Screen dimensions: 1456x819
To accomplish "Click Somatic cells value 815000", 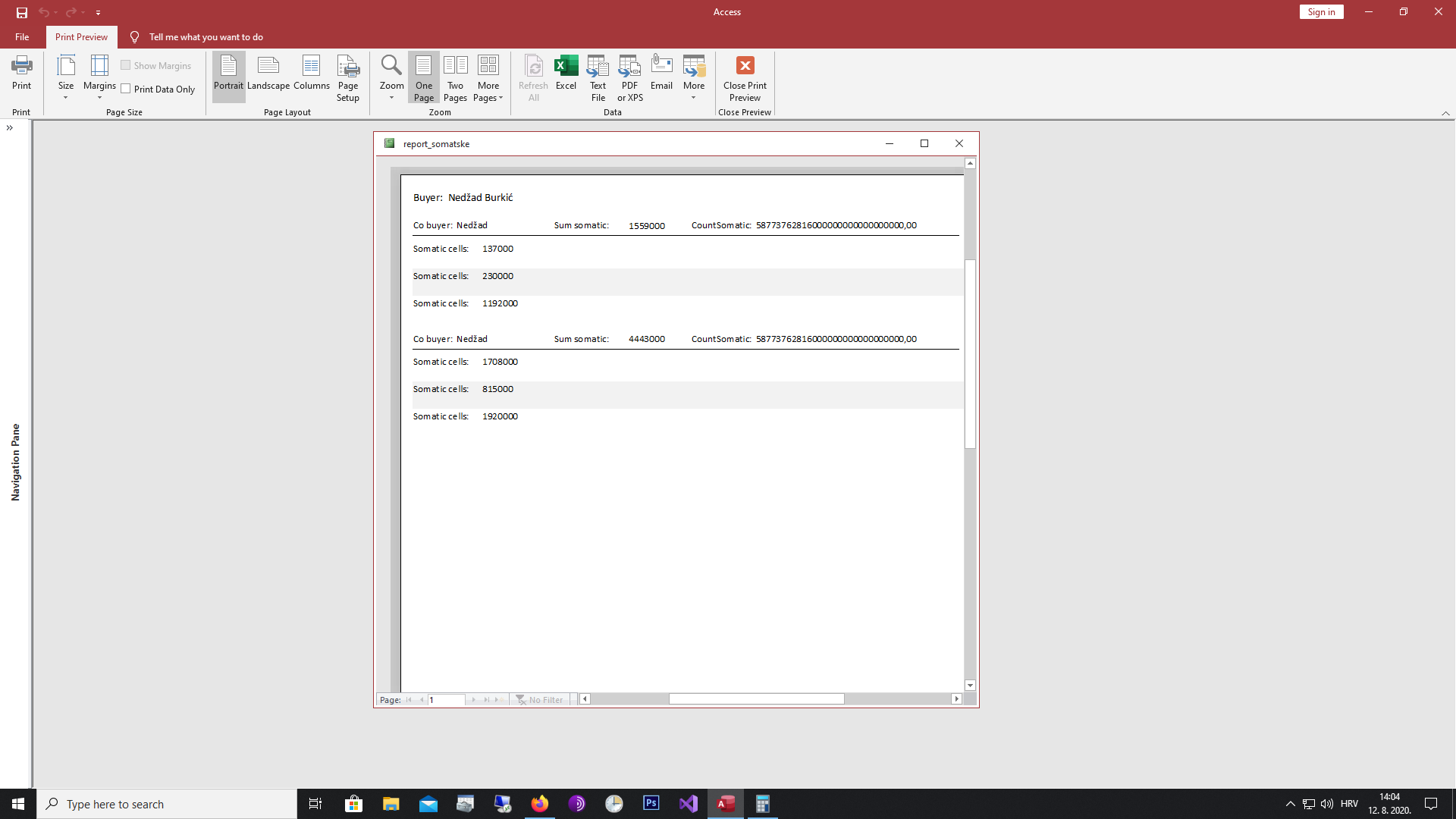I will click(497, 389).
